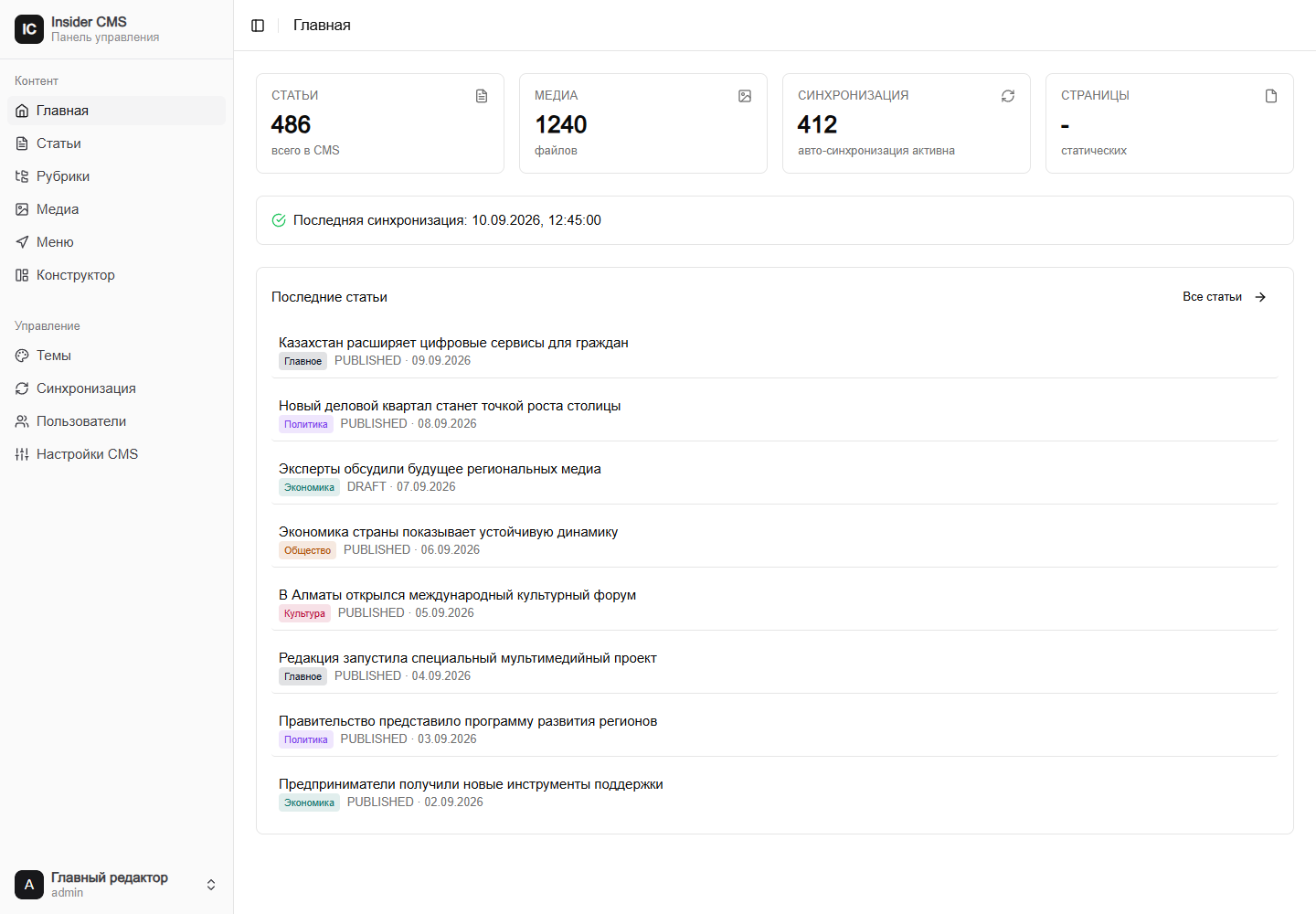Click the Insider CMS logo

click(x=29, y=29)
